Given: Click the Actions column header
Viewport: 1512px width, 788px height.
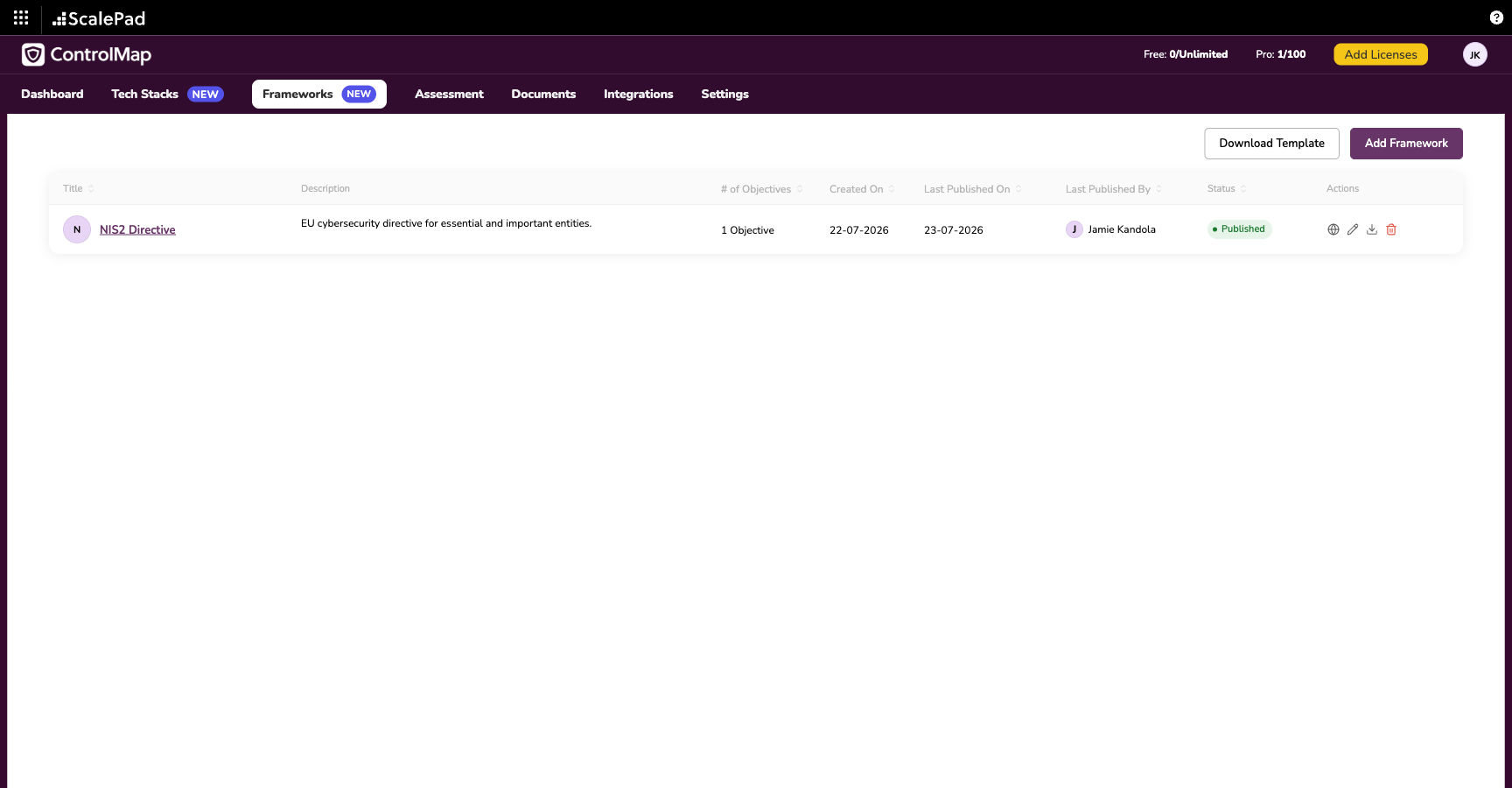Looking at the screenshot, I should (x=1342, y=189).
